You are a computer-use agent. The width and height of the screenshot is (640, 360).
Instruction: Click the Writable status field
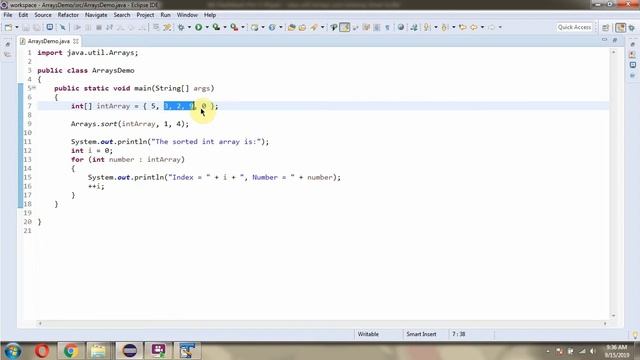click(368, 334)
